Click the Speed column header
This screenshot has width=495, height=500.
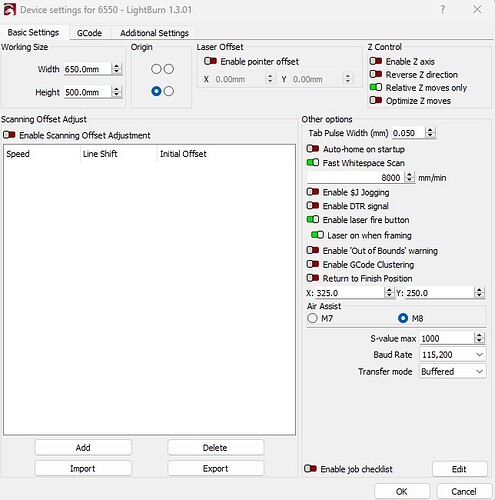coord(42,154)
